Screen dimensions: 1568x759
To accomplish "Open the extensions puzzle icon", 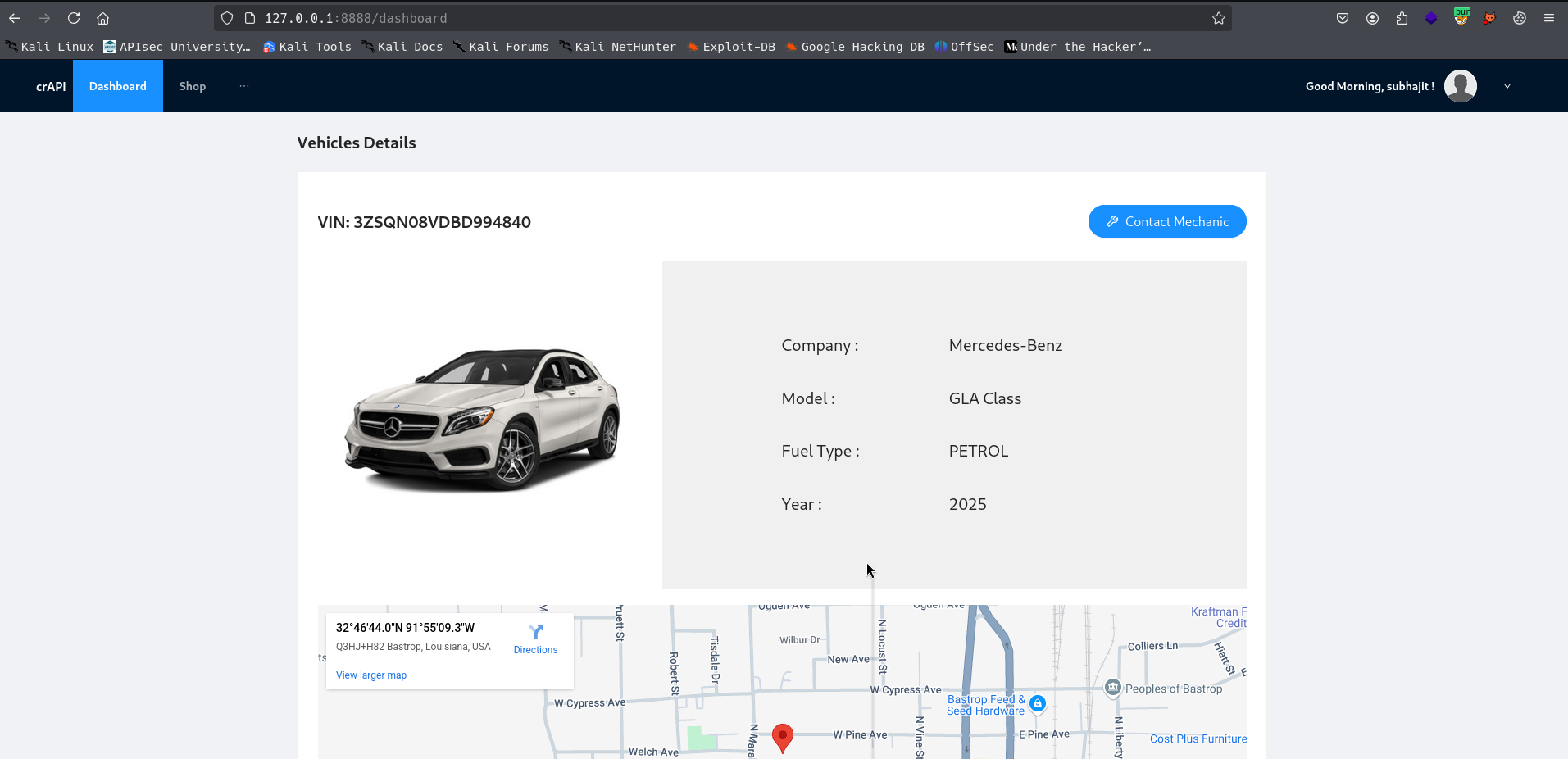I will click(x=1402, y=18).
